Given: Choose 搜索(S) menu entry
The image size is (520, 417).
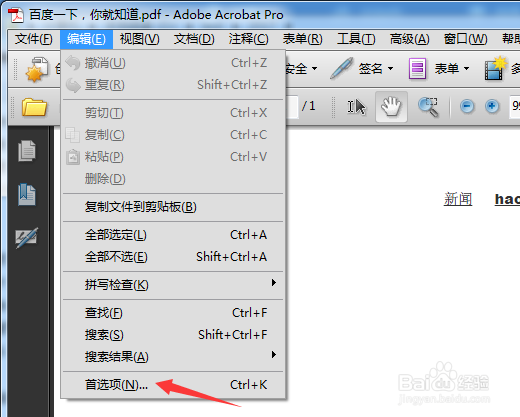Looking at the screenshot, I should click(173, 335).
